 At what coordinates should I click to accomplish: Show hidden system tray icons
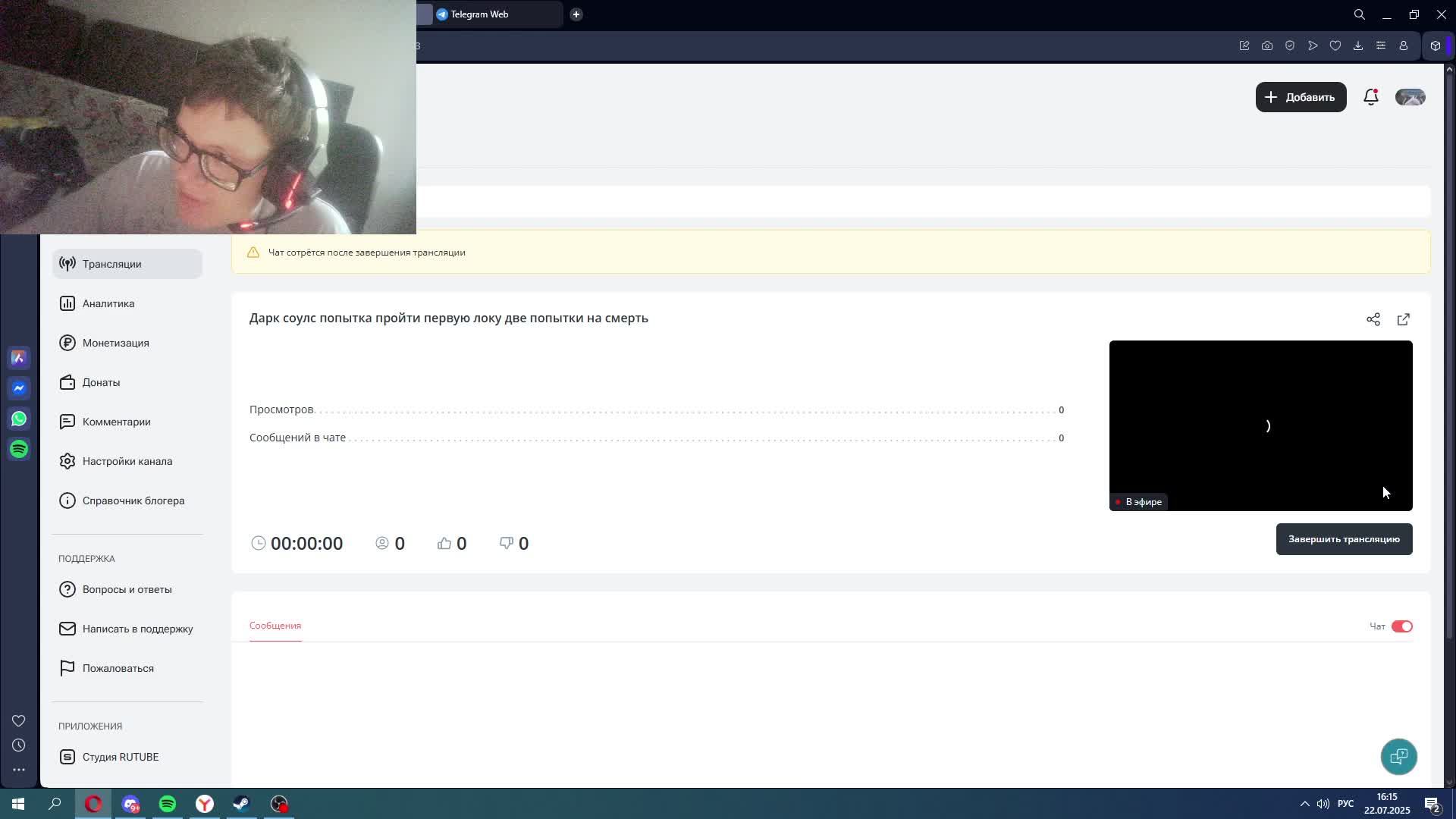tap(1304, 804)
